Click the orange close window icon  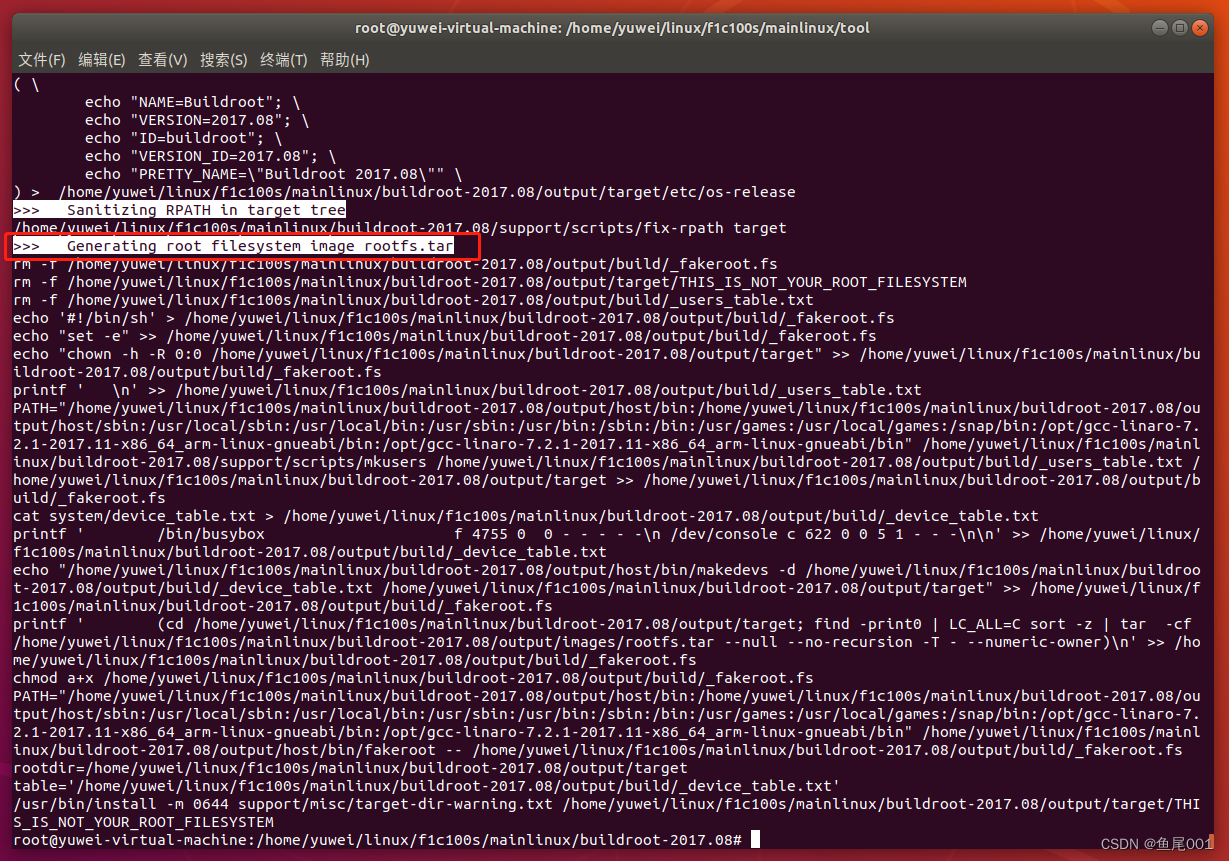(1199, 27)
